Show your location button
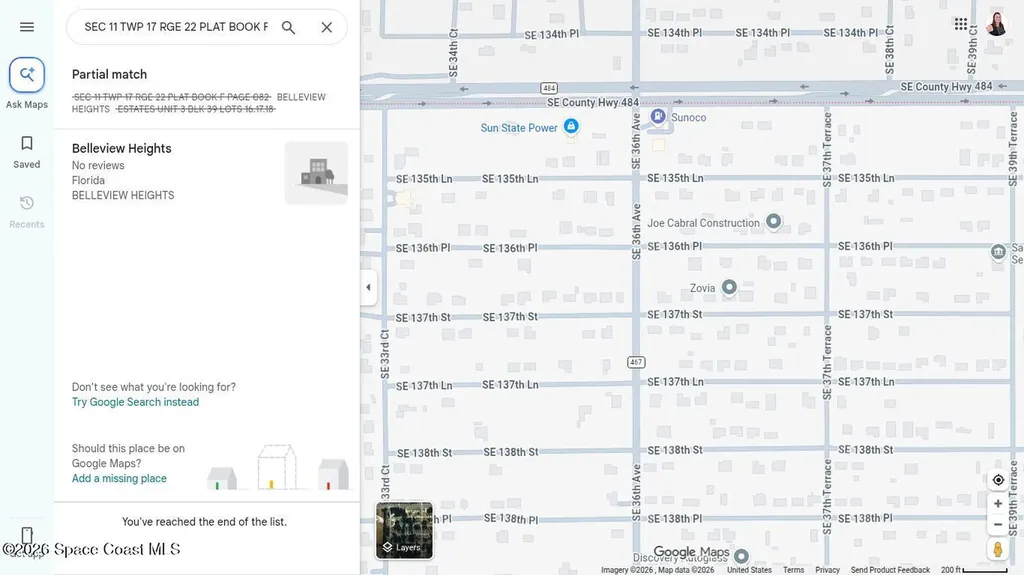The height and width of the screenshot is (575, 1024). 998,480
